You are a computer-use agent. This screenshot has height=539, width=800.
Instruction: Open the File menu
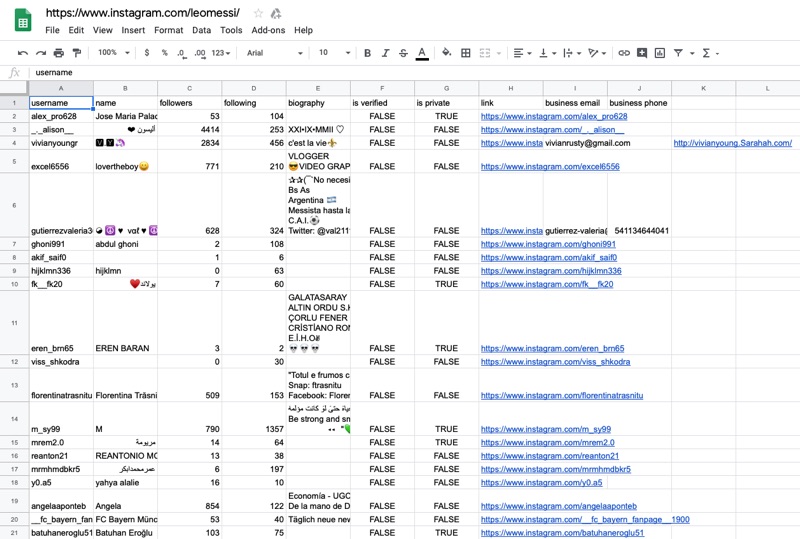pyautogui.click(x=52, y=30)
